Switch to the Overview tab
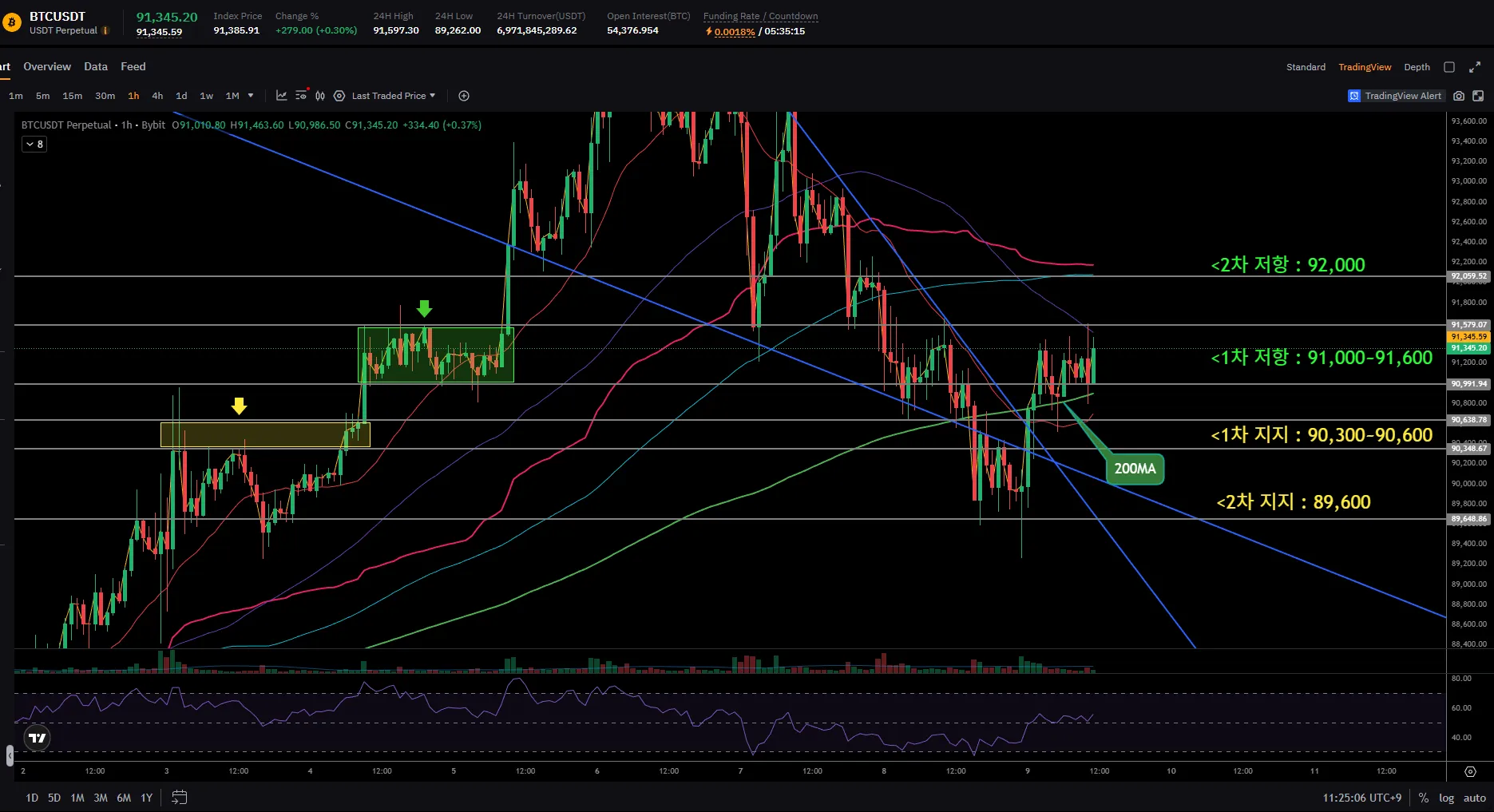1494x812 pixels. [x=47, y=66]
